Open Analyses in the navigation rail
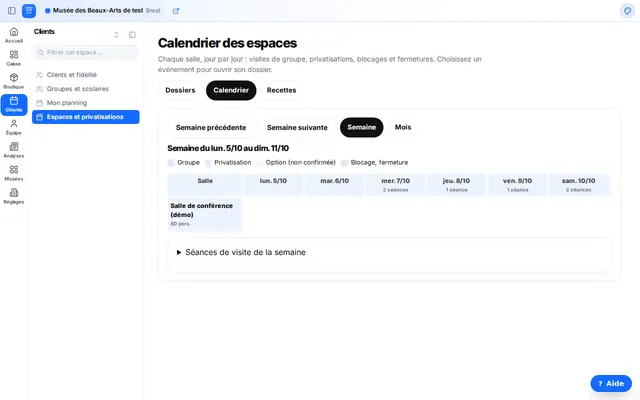The image size is (640, 400). click(x=14, y=150)
